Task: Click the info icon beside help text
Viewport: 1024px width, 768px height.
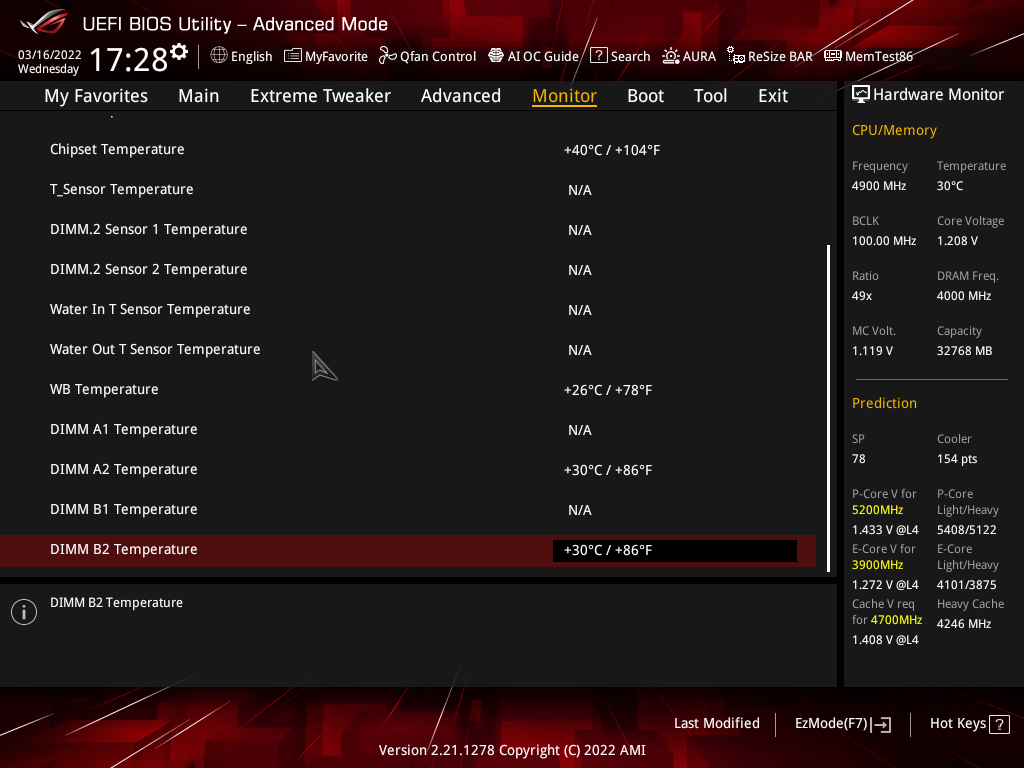Action: (24, 612)
